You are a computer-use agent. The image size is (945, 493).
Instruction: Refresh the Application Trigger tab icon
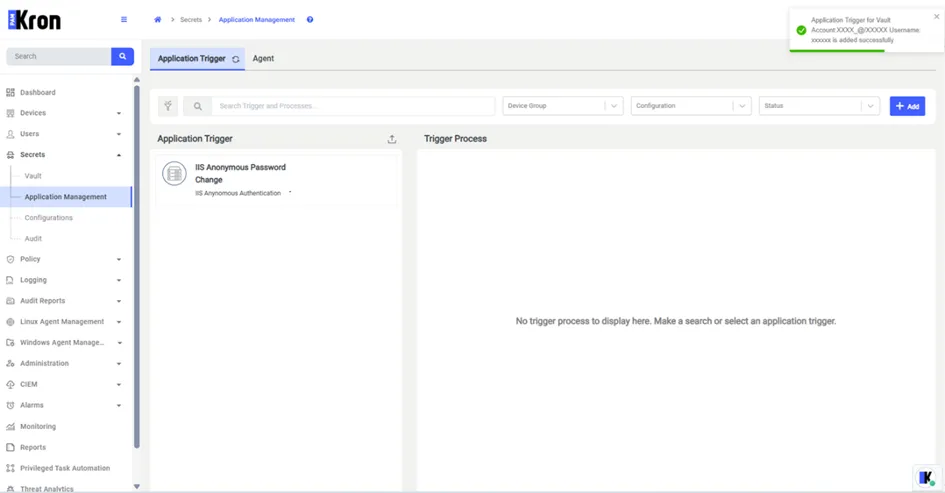tap(236, 59)
